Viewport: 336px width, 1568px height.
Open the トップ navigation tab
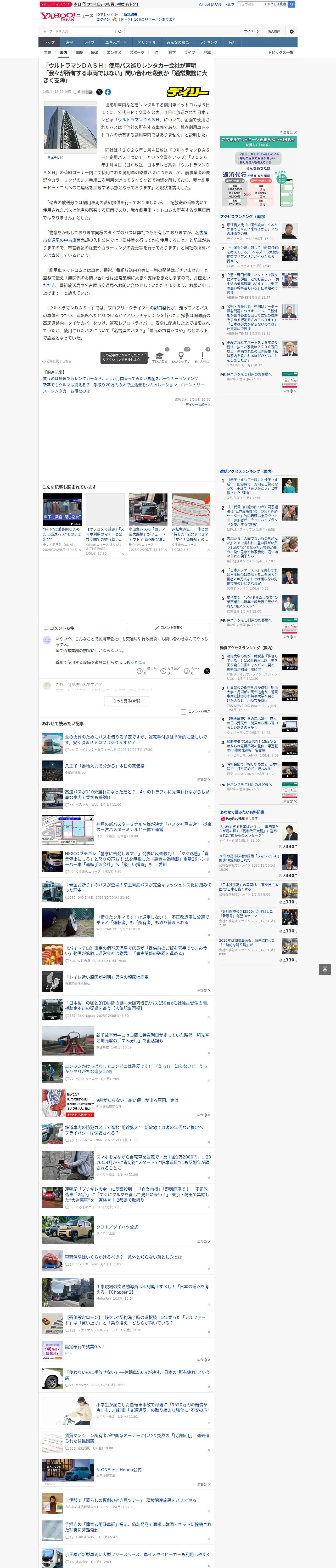49,42
